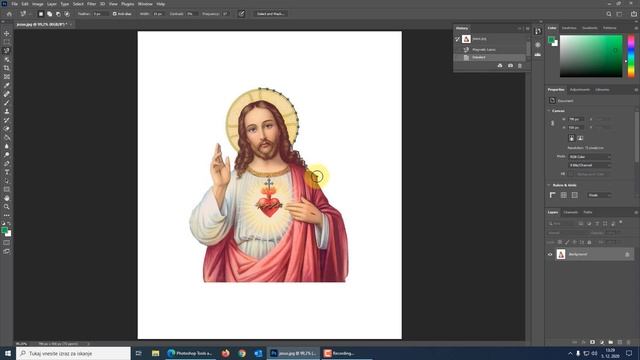Select the Clone Stamp tool
This screenshot has width=640, height=360.
[7, 111]
